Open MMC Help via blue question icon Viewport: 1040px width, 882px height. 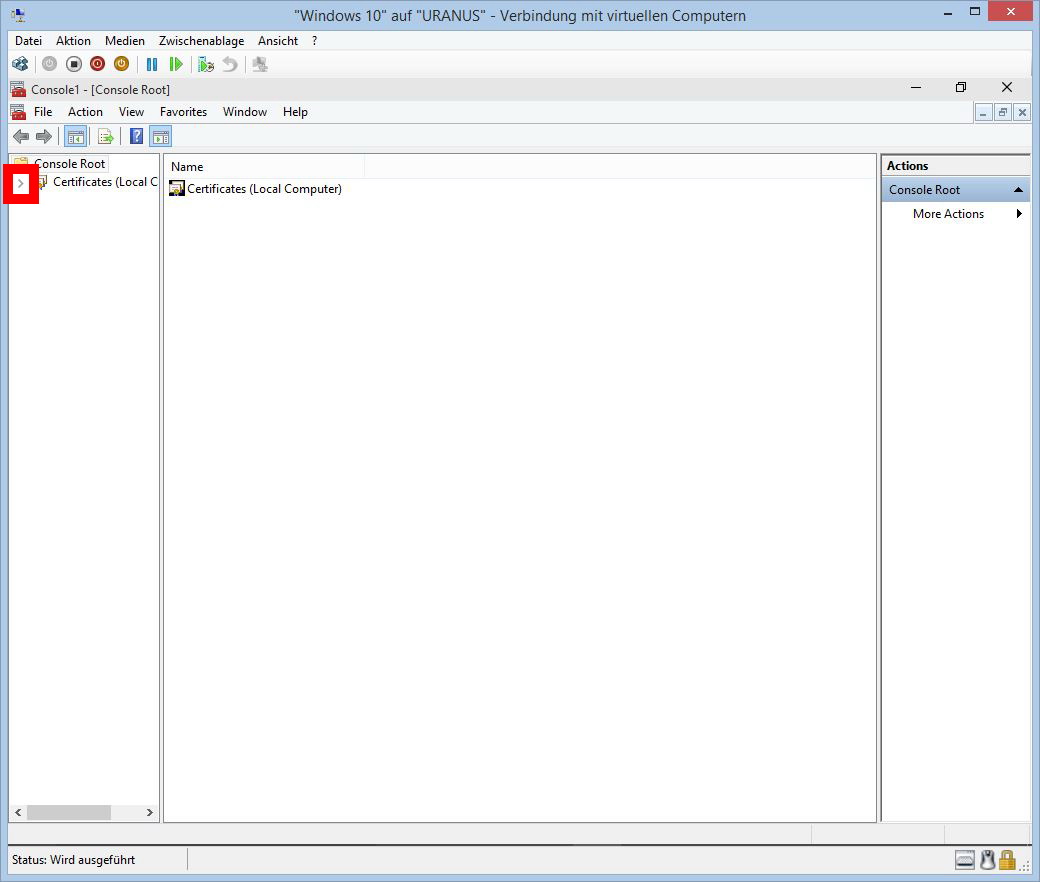137,137
